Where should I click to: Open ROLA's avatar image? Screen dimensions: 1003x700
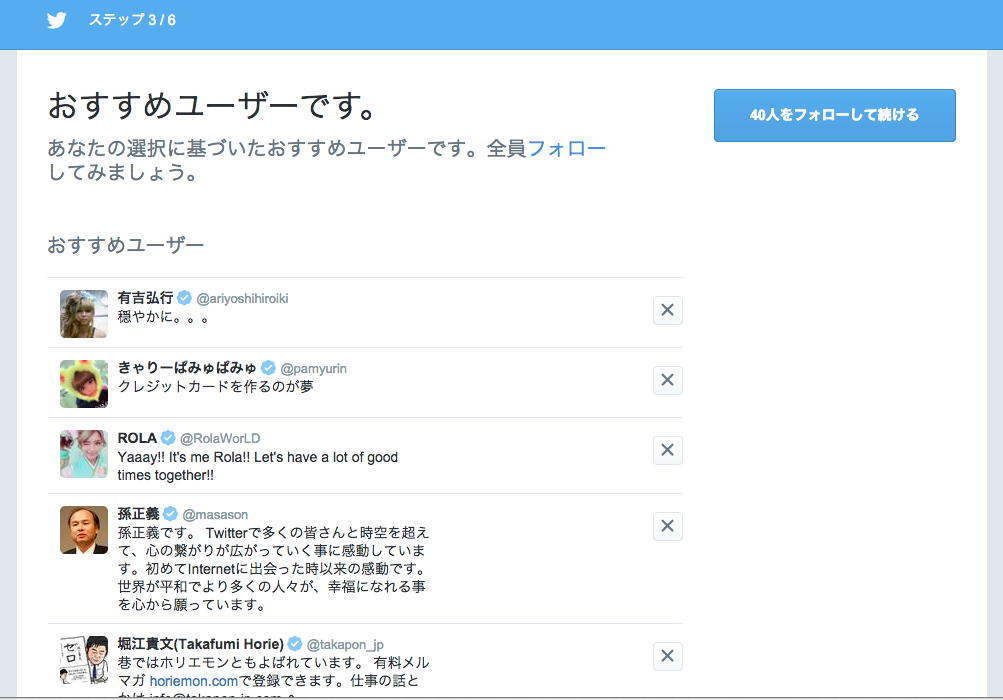pos(84,454)
